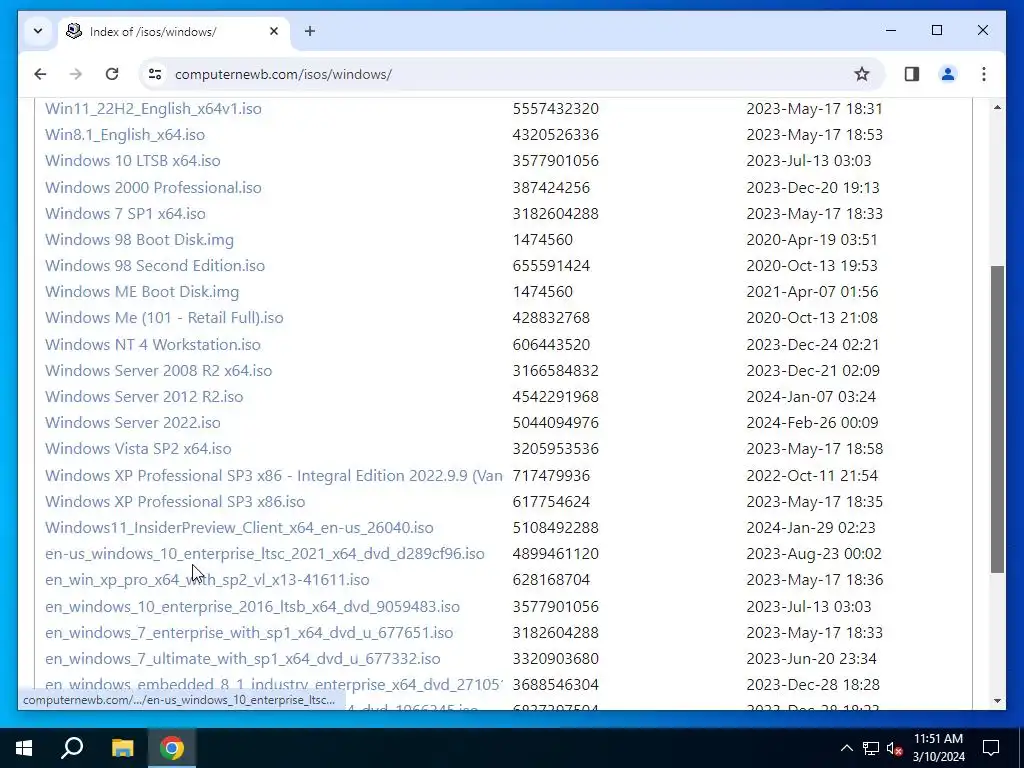This screenshot has height=768, width=1024.
Task: Click the scrollbar down arrow
Action: (997, 701)
